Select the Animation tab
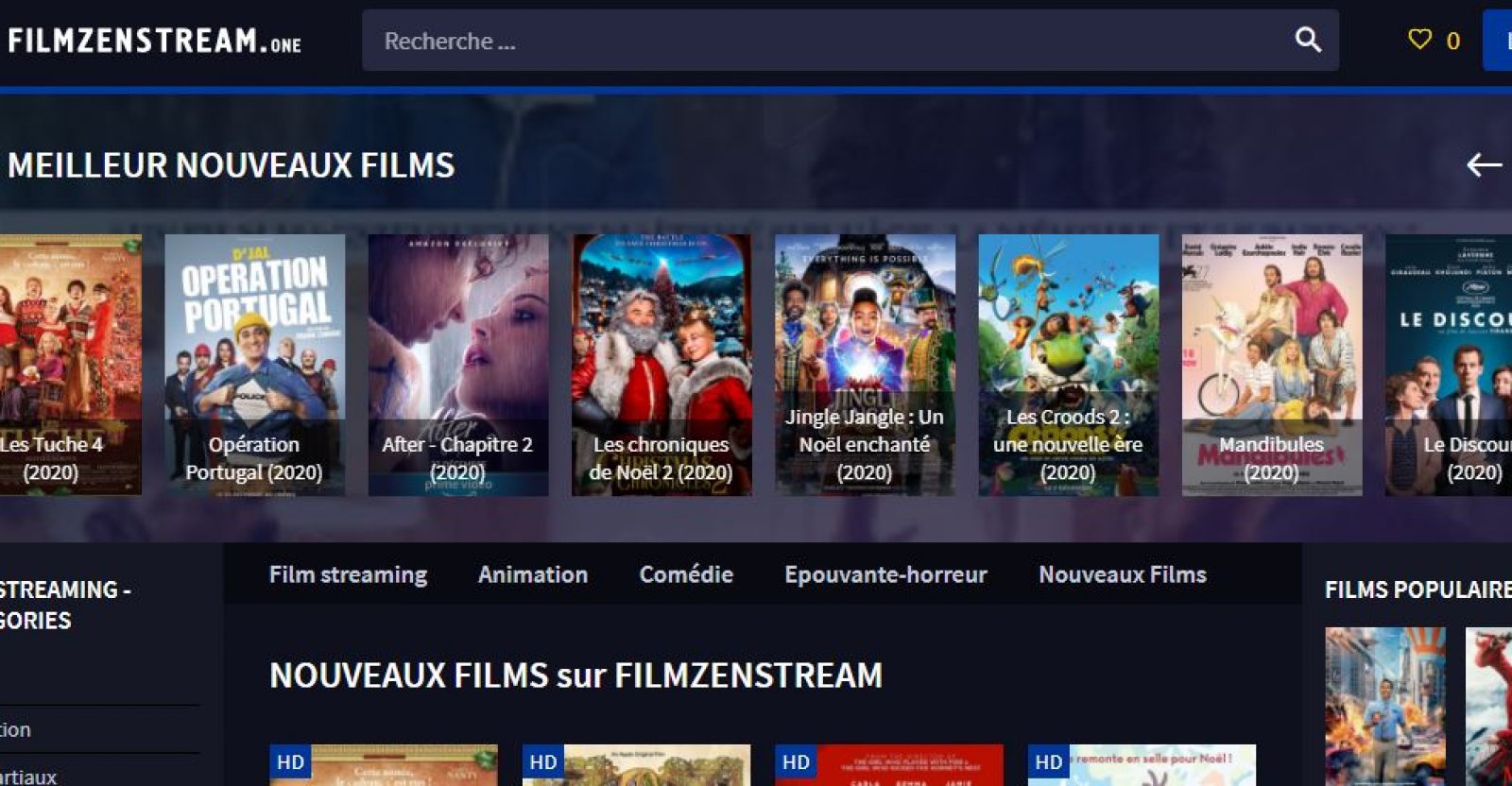The height and width of the screenshot is (786, 1512). click(533, 574)
